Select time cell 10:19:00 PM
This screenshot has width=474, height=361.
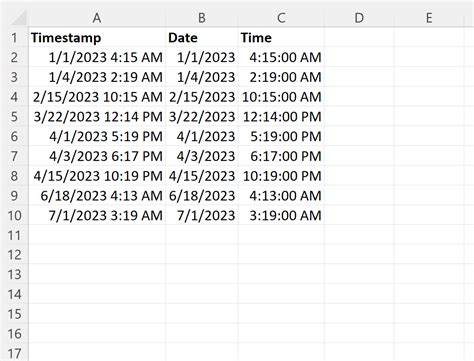(x=281, y=176)
